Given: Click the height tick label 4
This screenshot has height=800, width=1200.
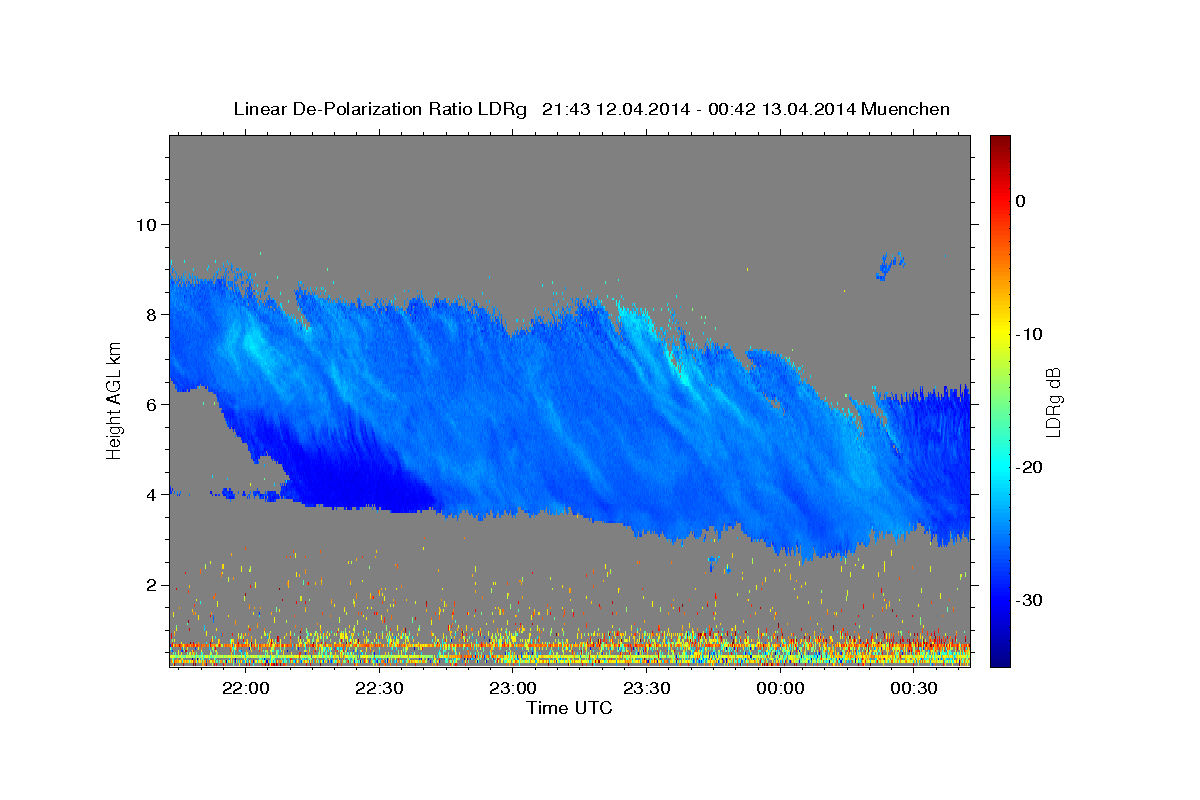Looking at the screenshot, I should click(x=149, y=494).
